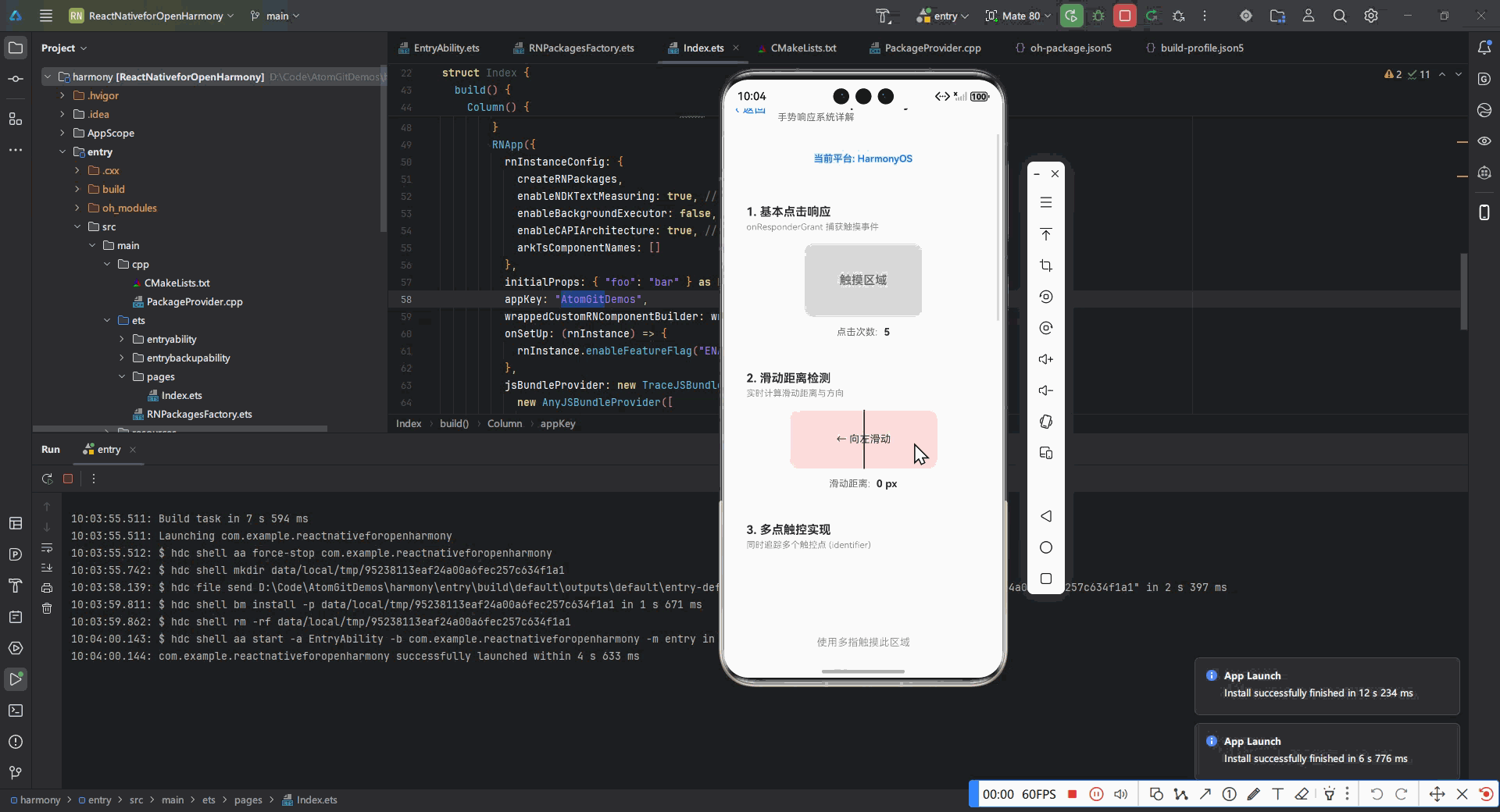The width and height of the screenshot is (1500, 812).
Task: Click appKey breadcrumb in editor
Action: click(x=558, y=423)
